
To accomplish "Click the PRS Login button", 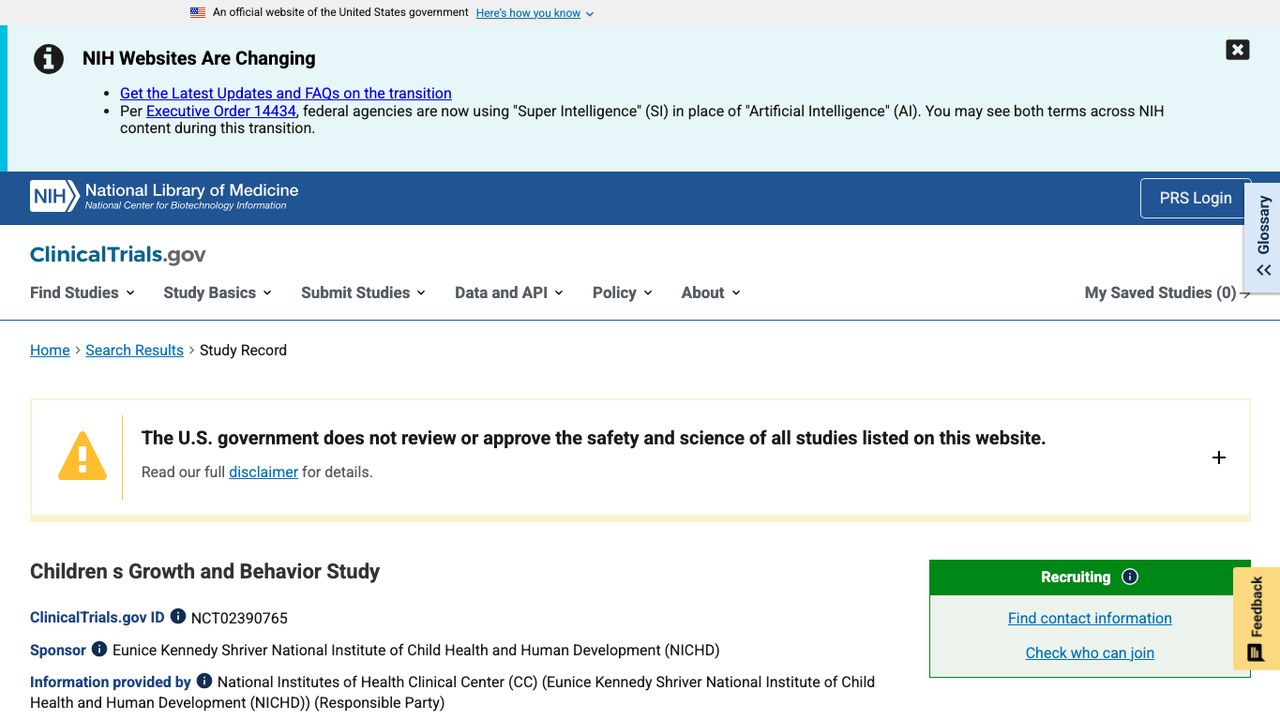I will [1195, 198].
